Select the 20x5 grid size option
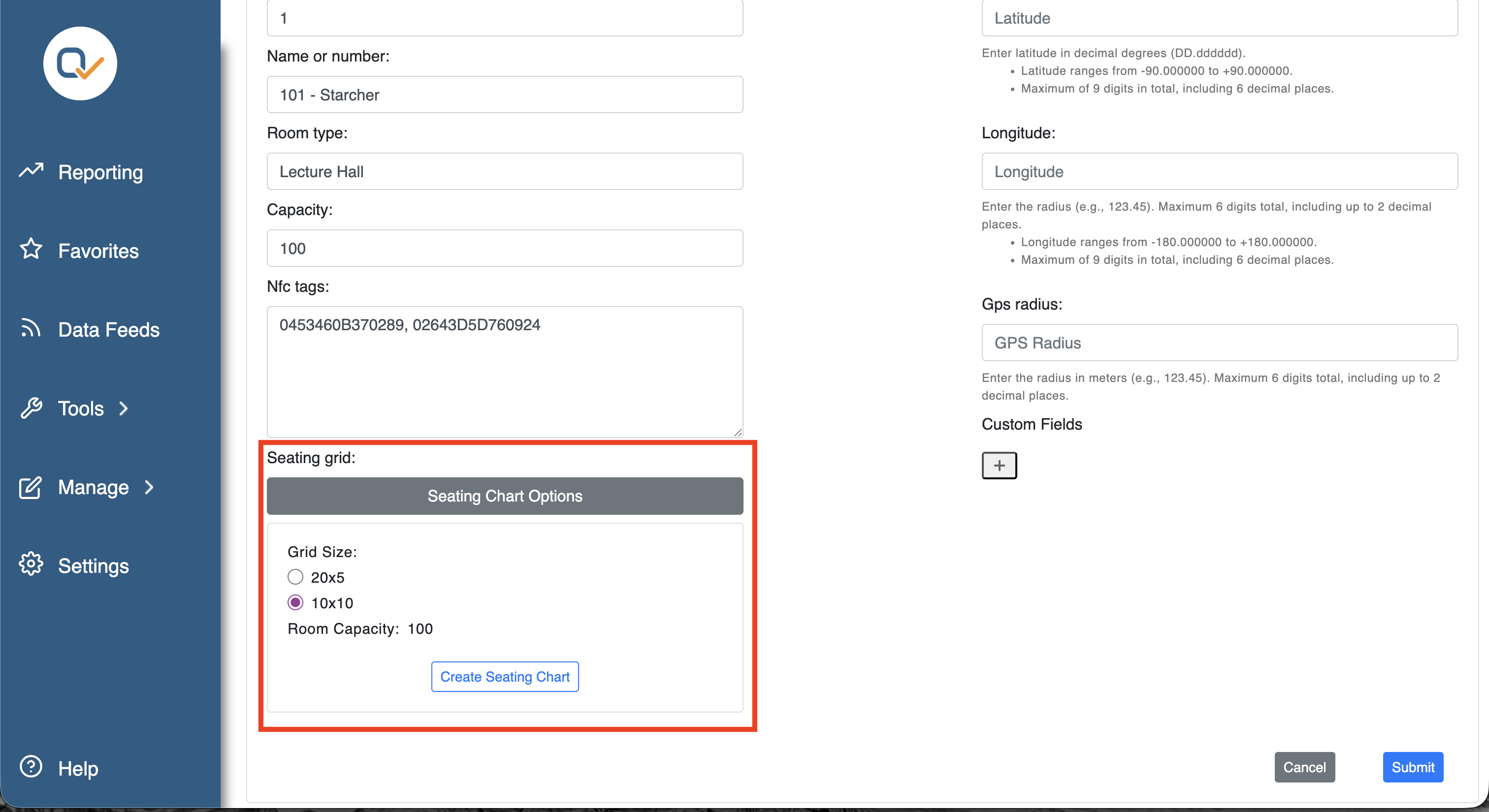The height and width of the screenshot is (812, 1489). point(295,577)
